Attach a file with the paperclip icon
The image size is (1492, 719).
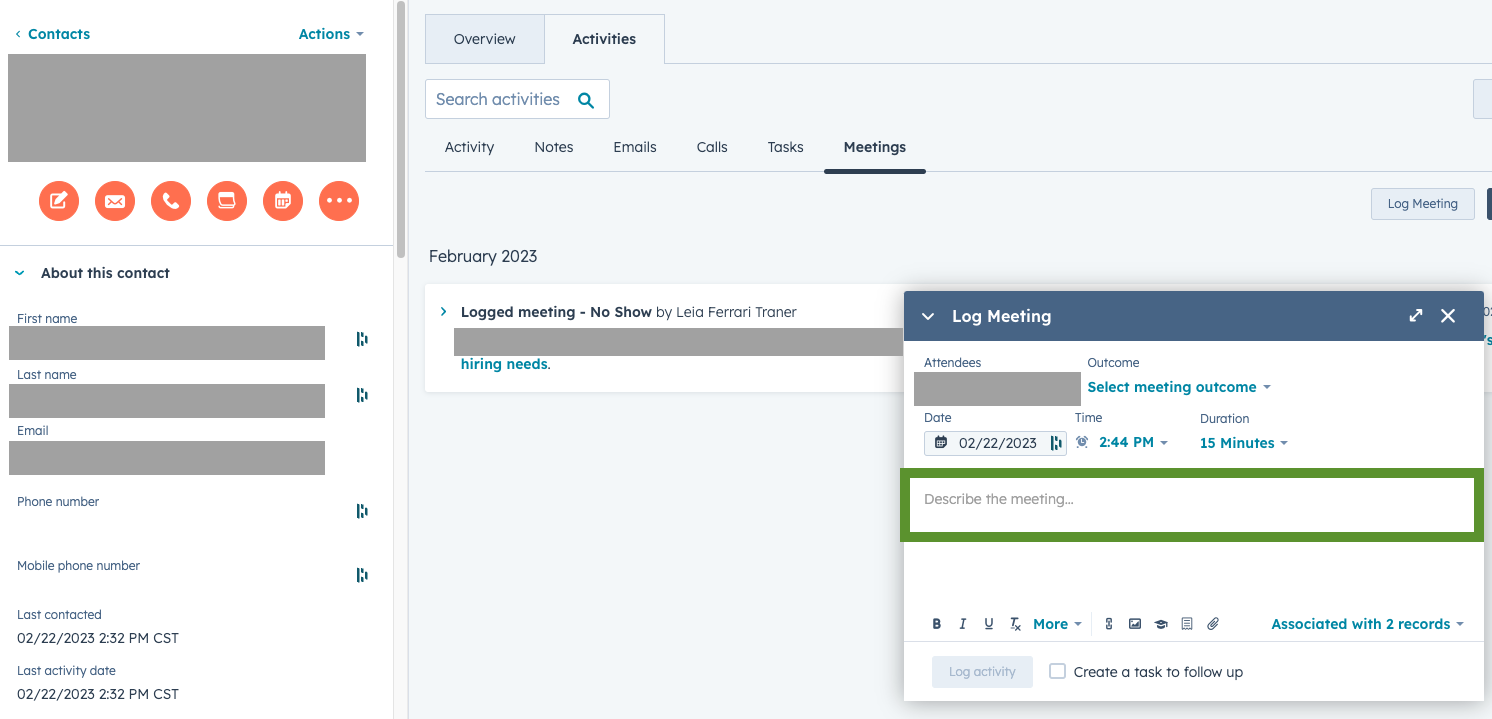coord(1212,623)
